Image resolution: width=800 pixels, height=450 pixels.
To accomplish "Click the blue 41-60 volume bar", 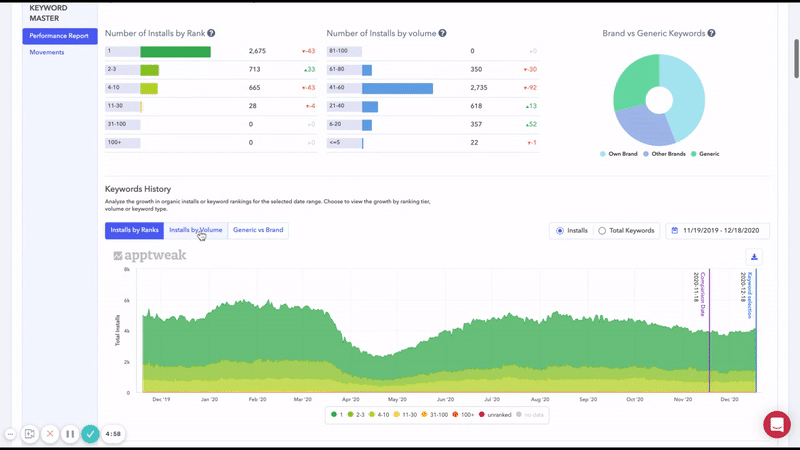I will (x=397, y=88).
